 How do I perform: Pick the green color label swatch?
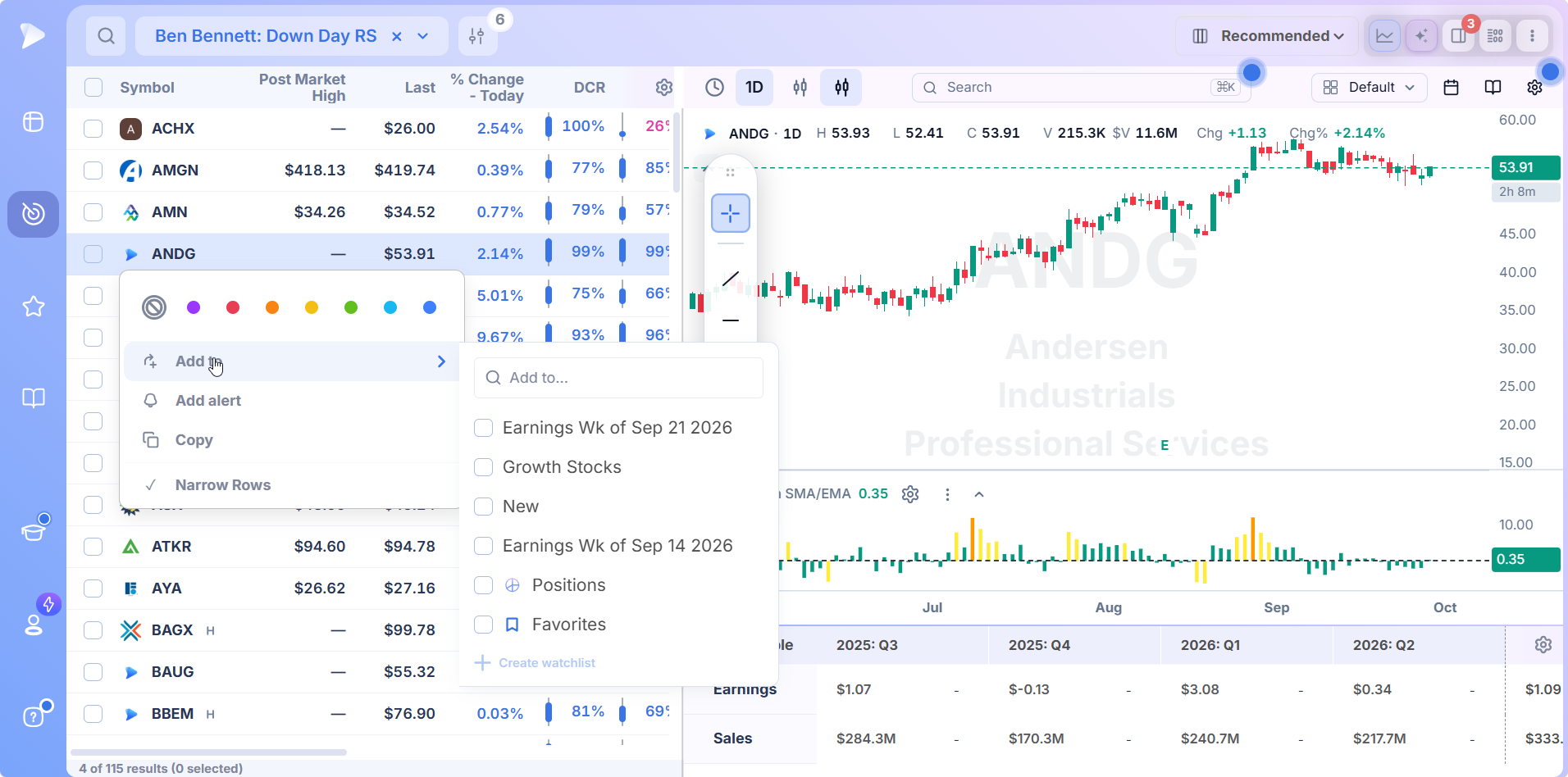coord(351,307)
